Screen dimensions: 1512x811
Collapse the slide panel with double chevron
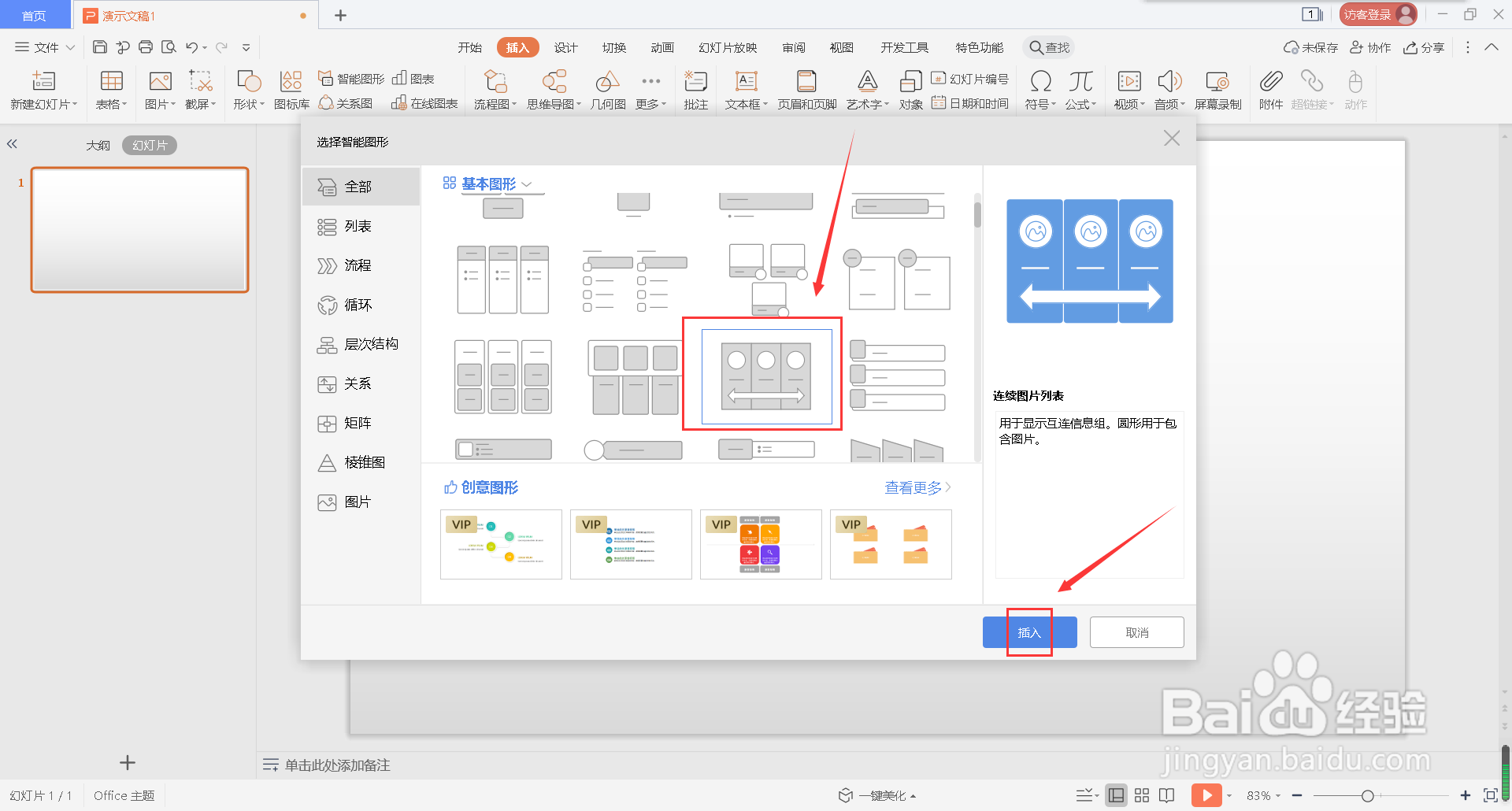click(x=12, y=144)
